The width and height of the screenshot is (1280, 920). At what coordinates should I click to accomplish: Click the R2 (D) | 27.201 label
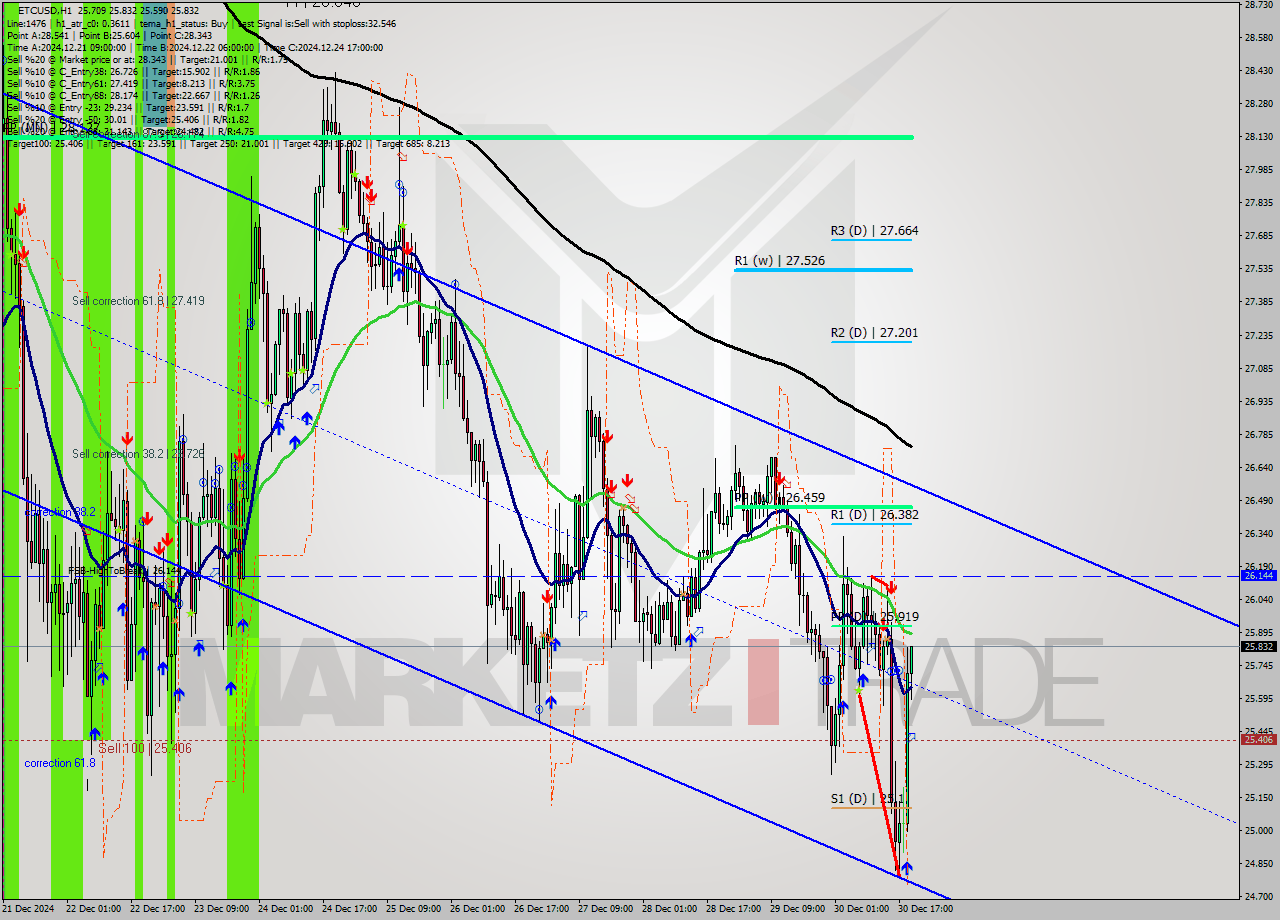pyautogui.click(x=874, y=333)
